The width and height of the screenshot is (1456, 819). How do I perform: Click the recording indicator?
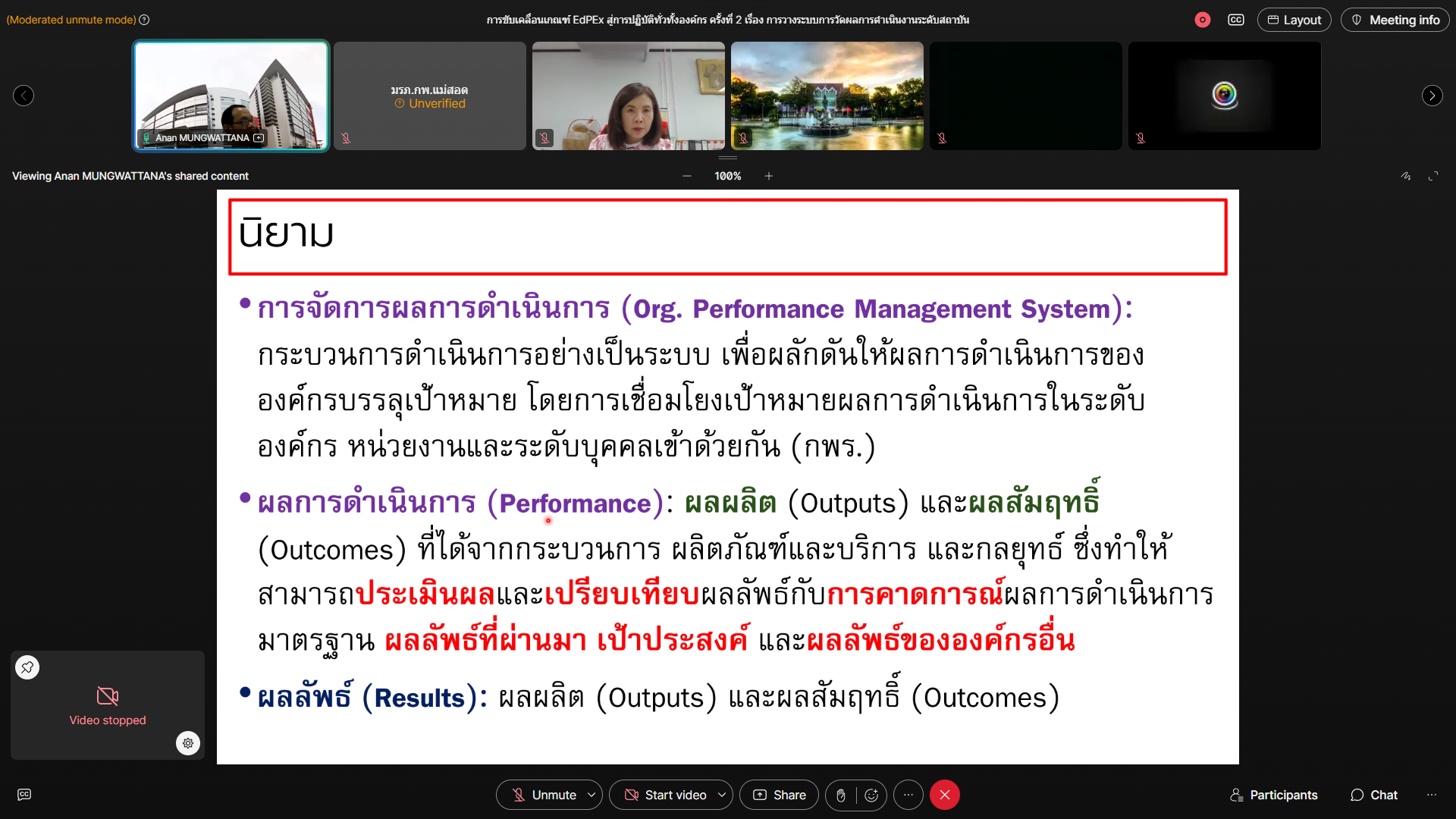coord(1202,20)
